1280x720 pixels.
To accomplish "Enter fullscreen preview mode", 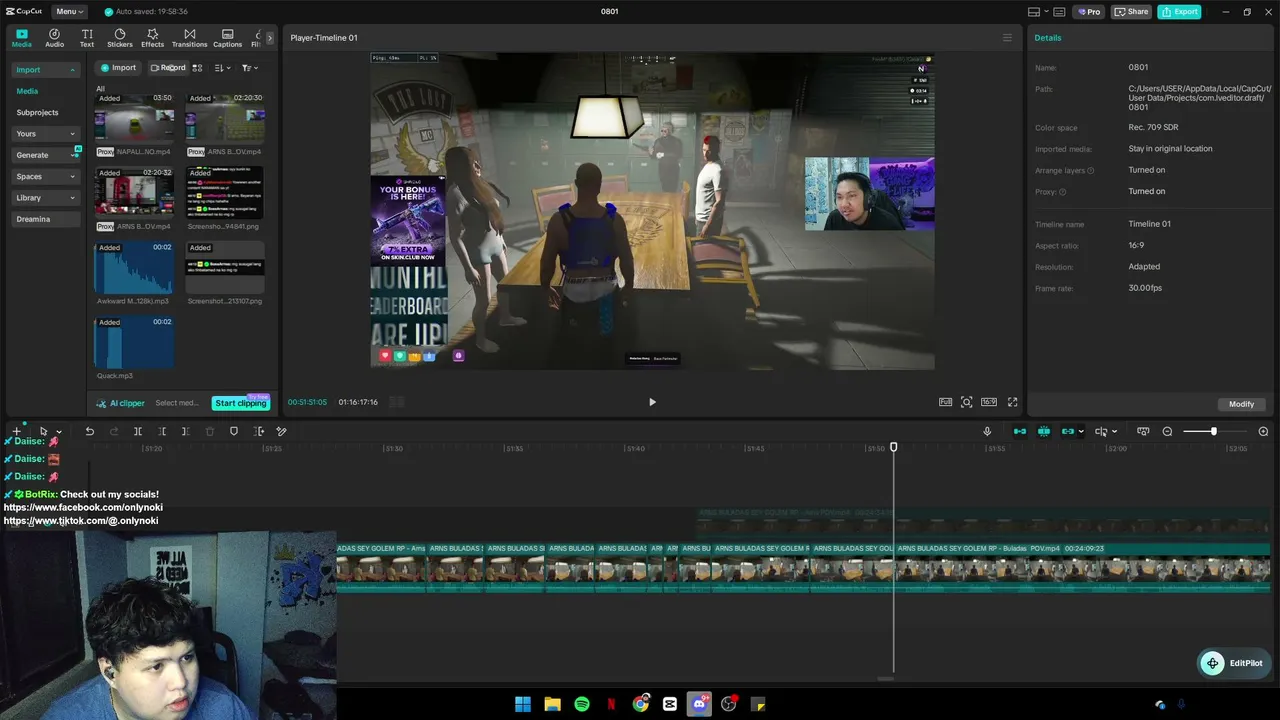I will (x=1012, y=402).
